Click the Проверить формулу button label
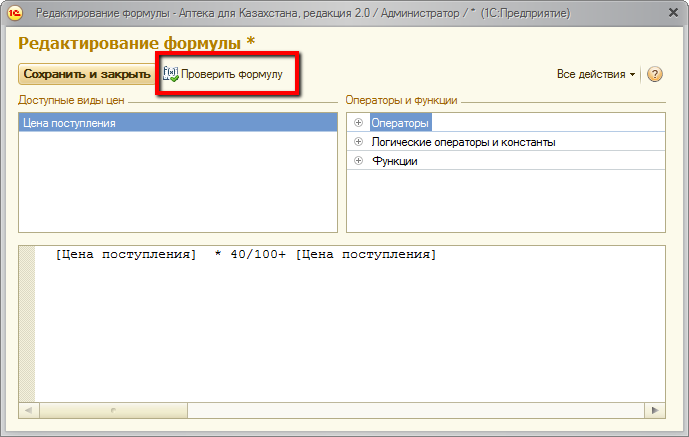Viewport: 689px width, 437px height. point(232,74)
